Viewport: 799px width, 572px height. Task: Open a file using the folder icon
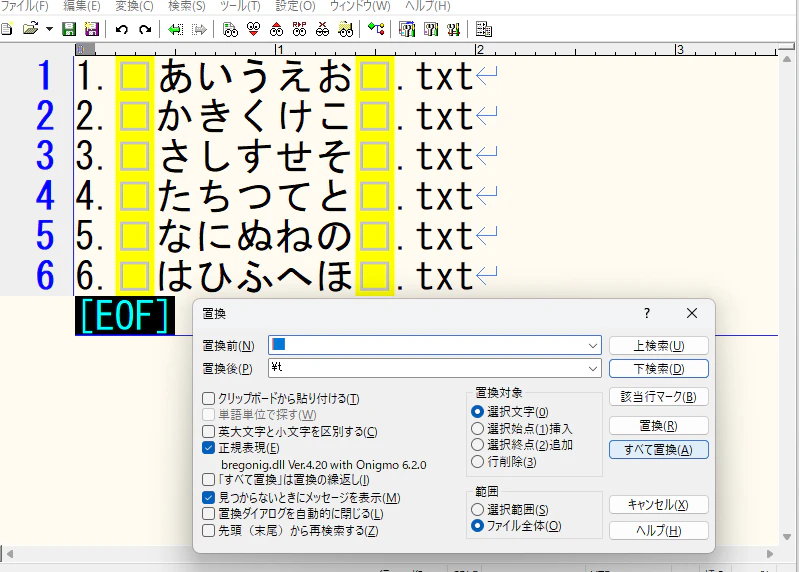tap(31, 29)
